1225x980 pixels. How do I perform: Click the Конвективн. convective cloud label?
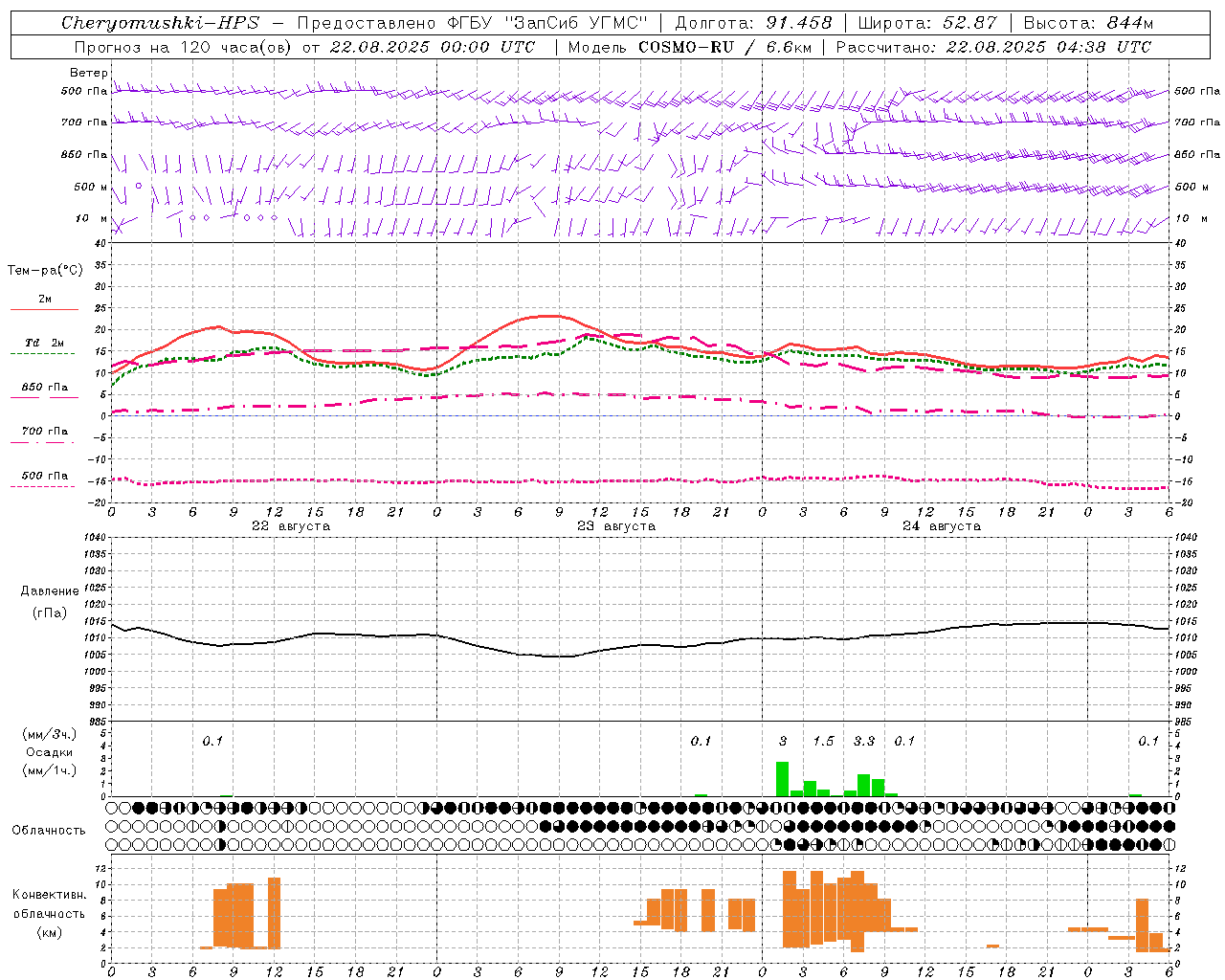50,895
